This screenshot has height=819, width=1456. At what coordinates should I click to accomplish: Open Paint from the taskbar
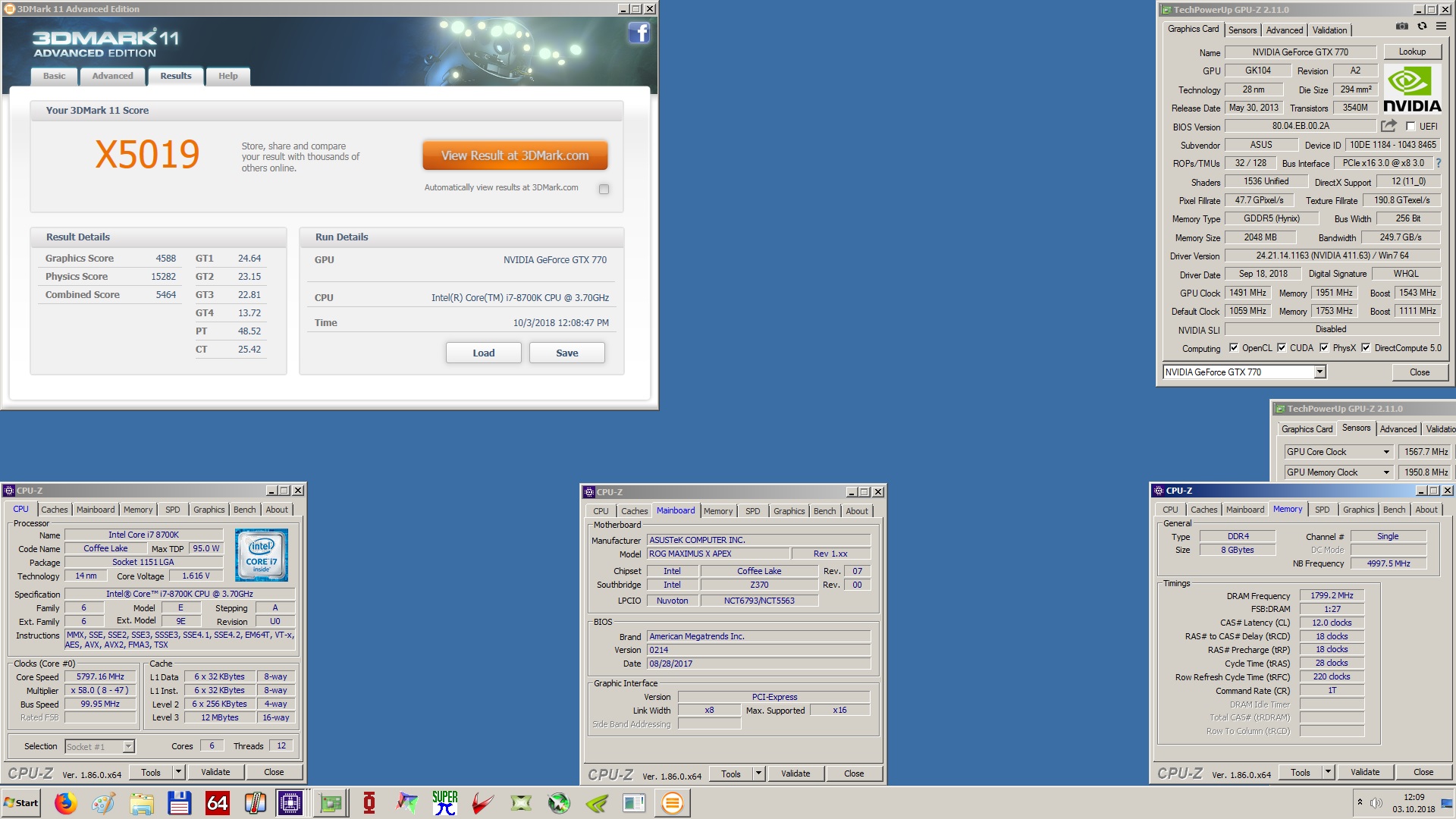click(x=104, y=803)
